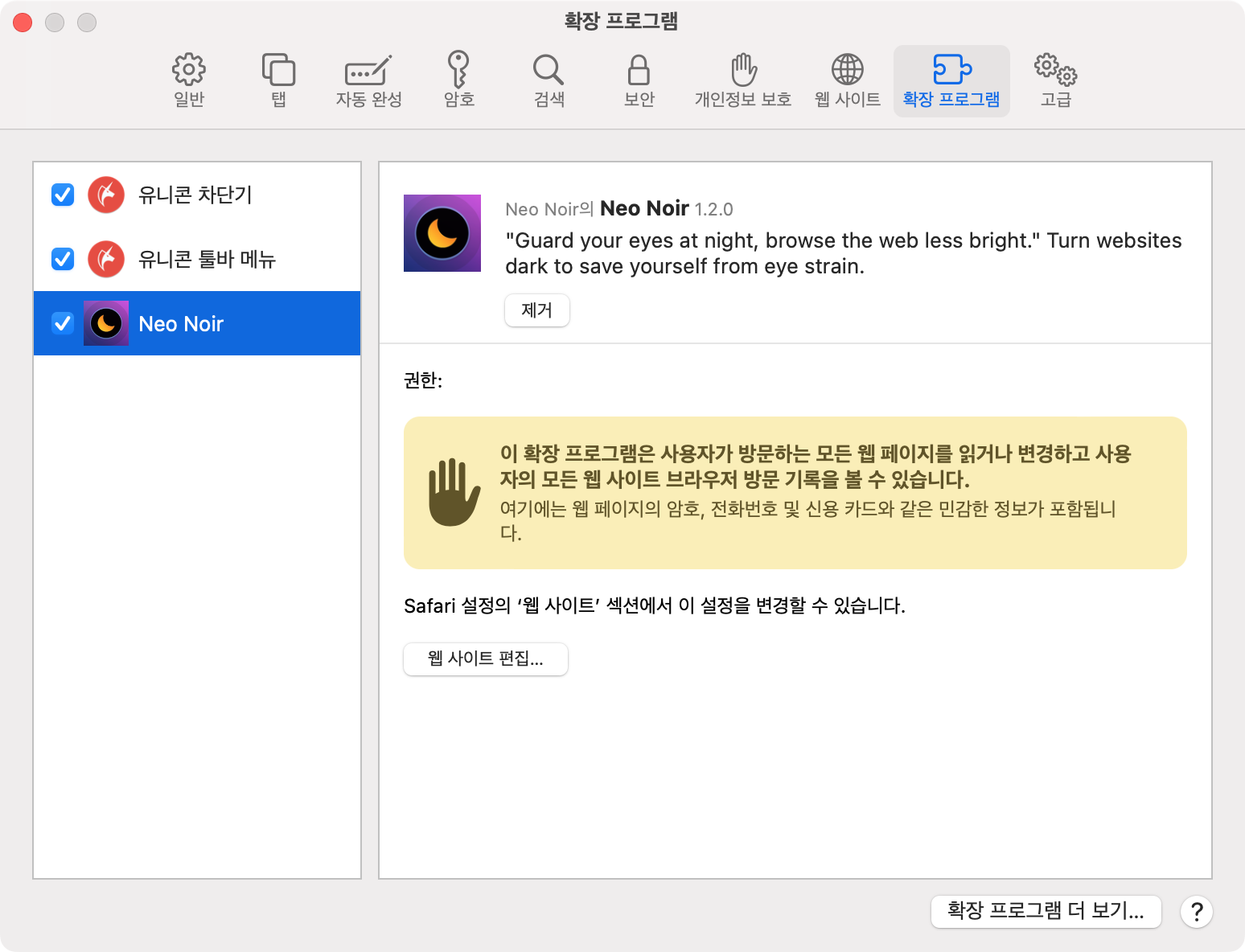Close the window with the red button
This screenshot has width=1245, height=952.
[x=23, y=23]
